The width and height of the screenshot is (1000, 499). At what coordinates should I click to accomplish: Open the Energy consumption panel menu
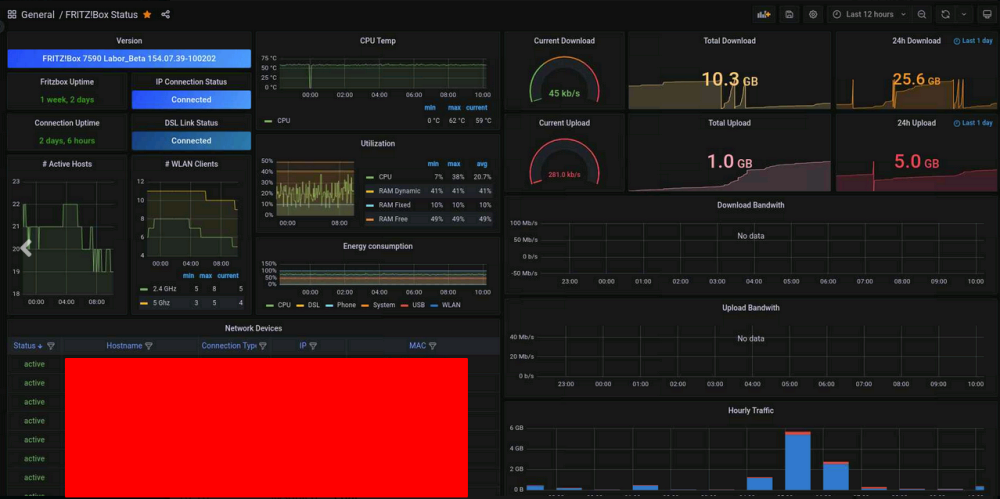[x=378, y=246]
